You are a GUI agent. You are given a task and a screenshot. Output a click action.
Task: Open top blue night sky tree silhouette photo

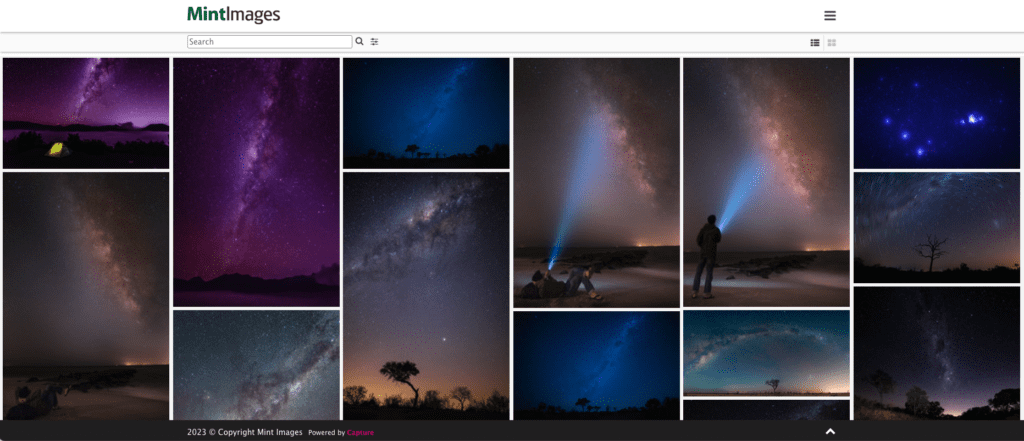(x=426, y=113)
